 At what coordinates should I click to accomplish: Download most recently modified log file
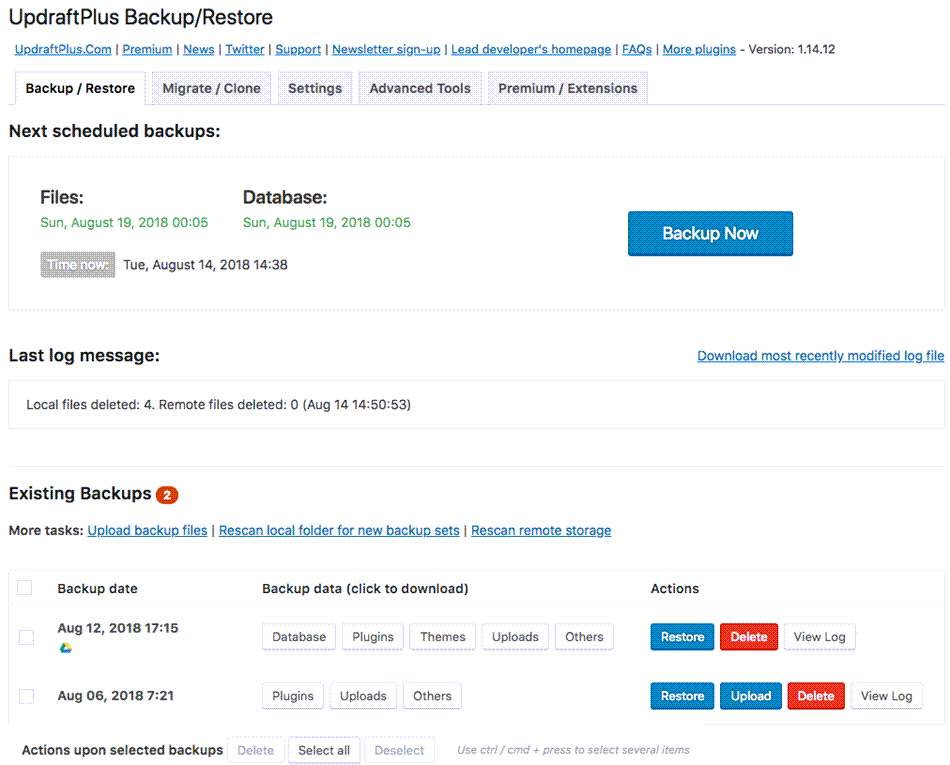820,356
